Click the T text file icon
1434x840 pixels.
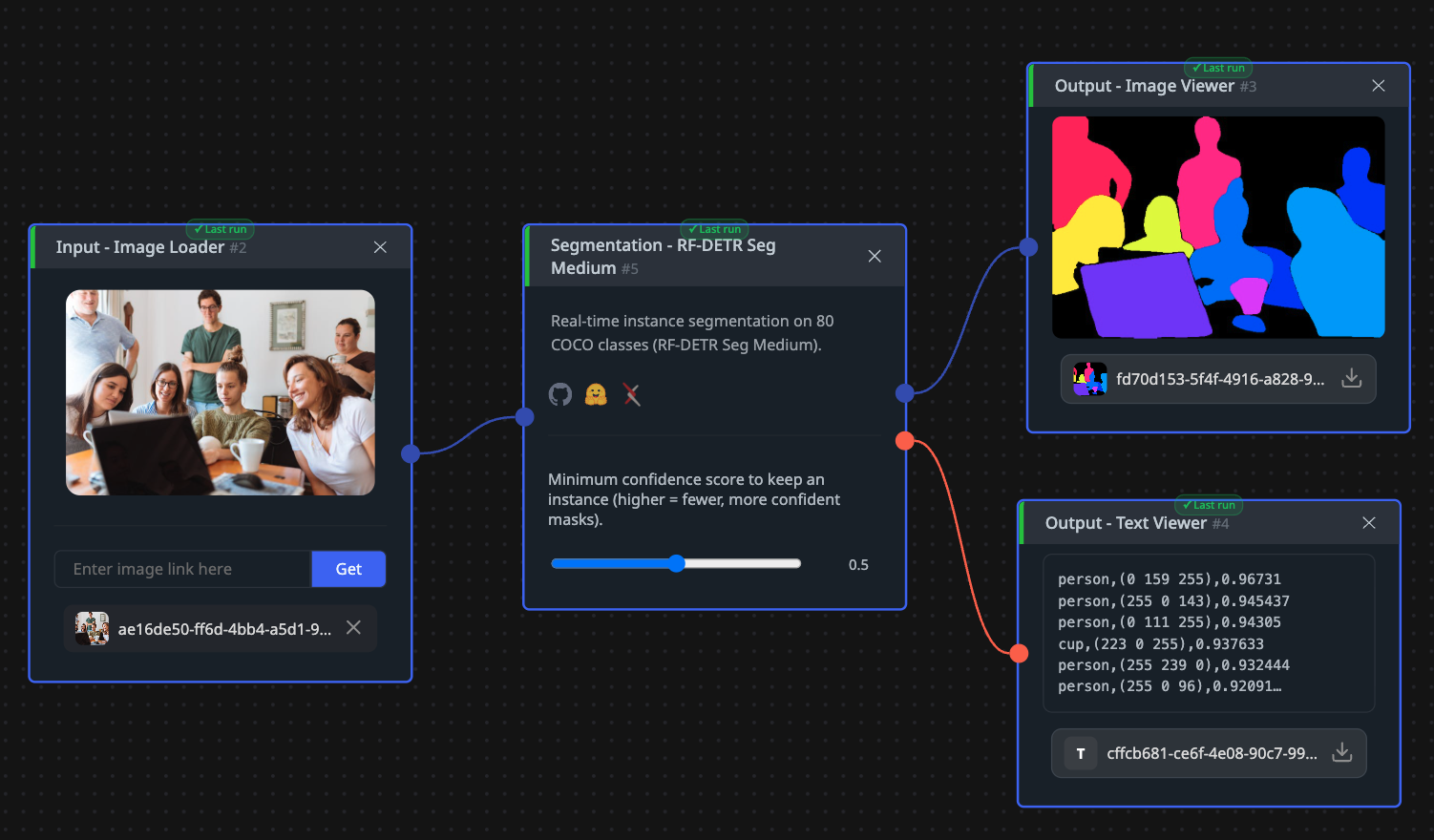click(x=1081, y=753)
